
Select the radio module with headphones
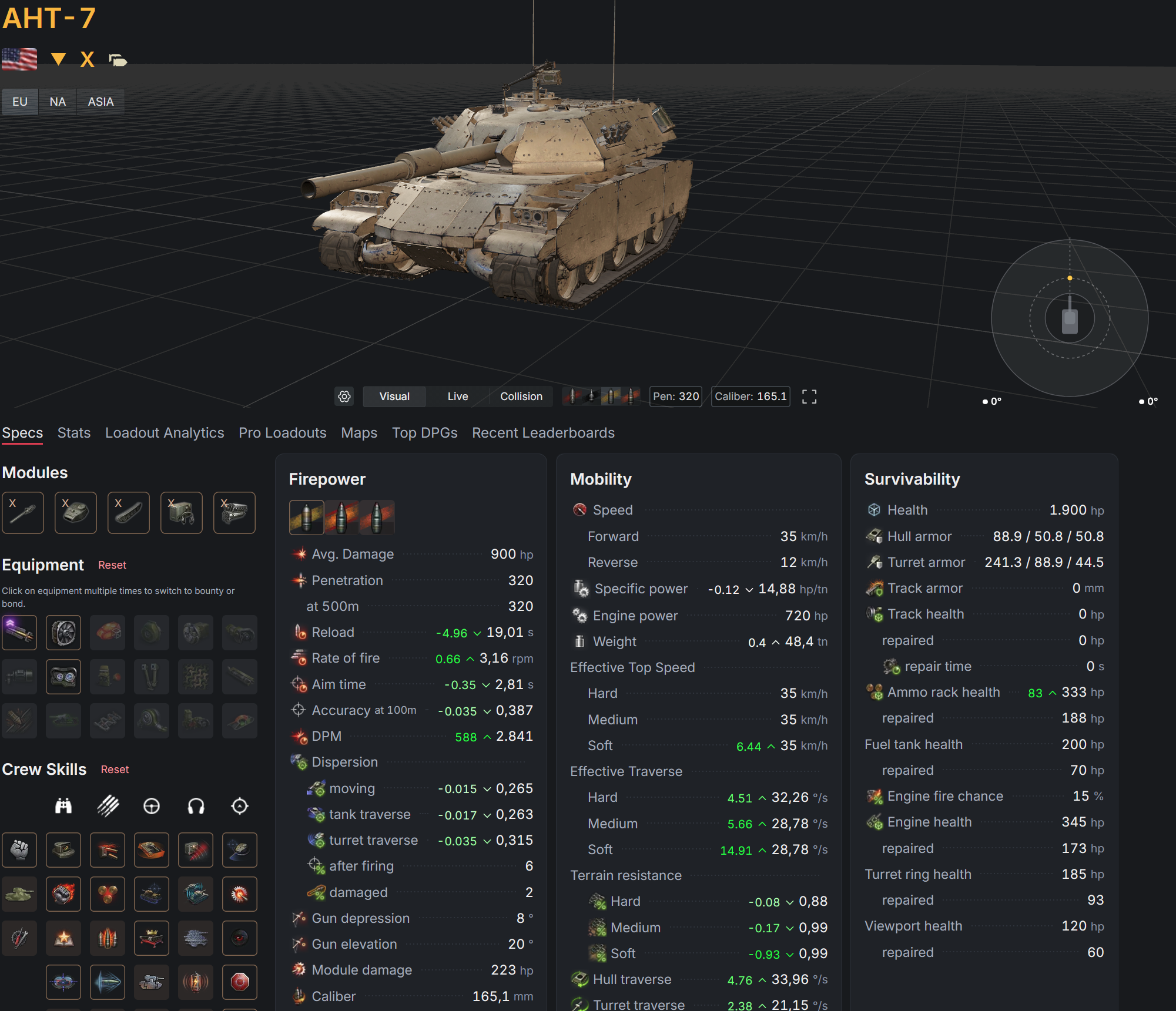point(182,513)
